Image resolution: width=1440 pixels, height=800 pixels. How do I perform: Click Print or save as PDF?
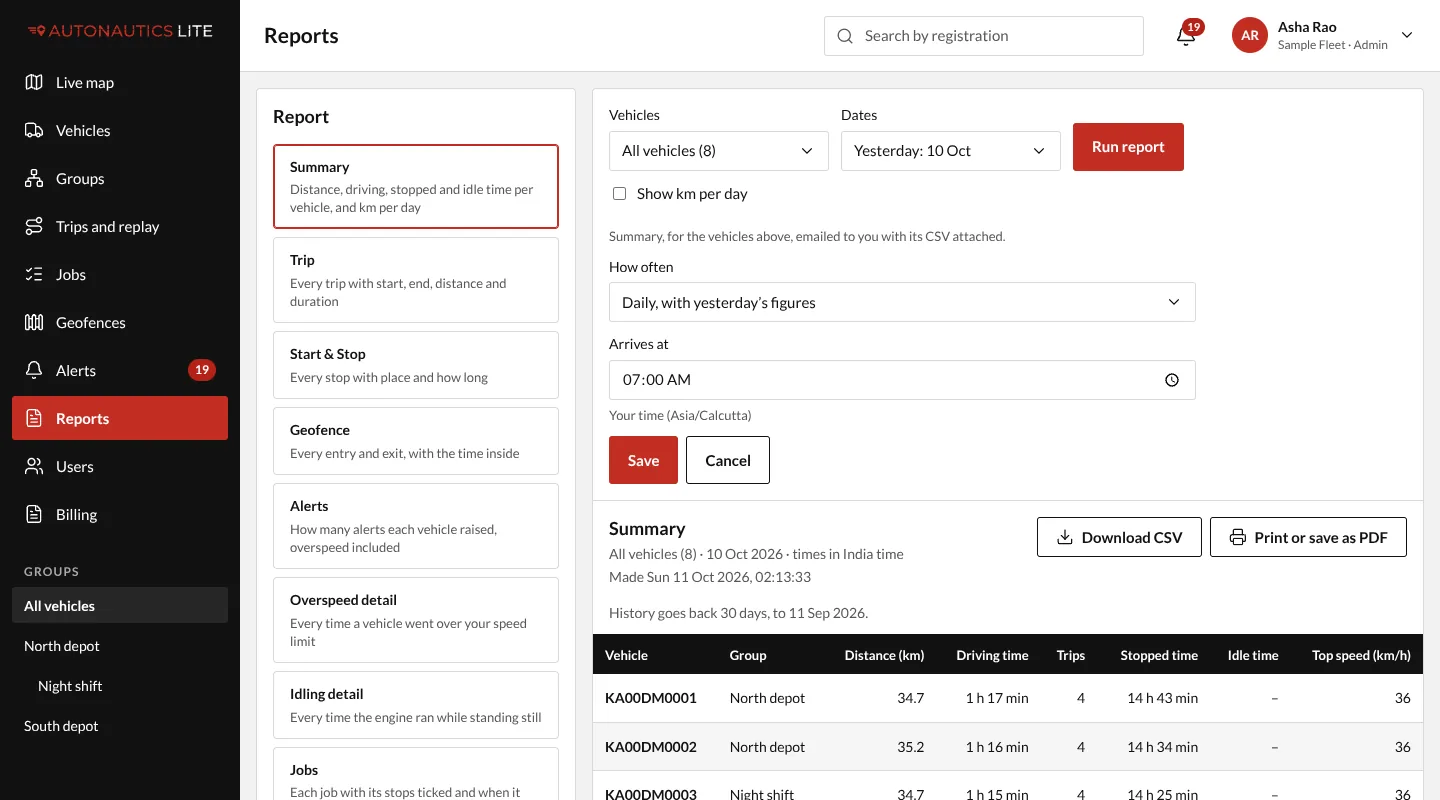[x=1308, y=537]
